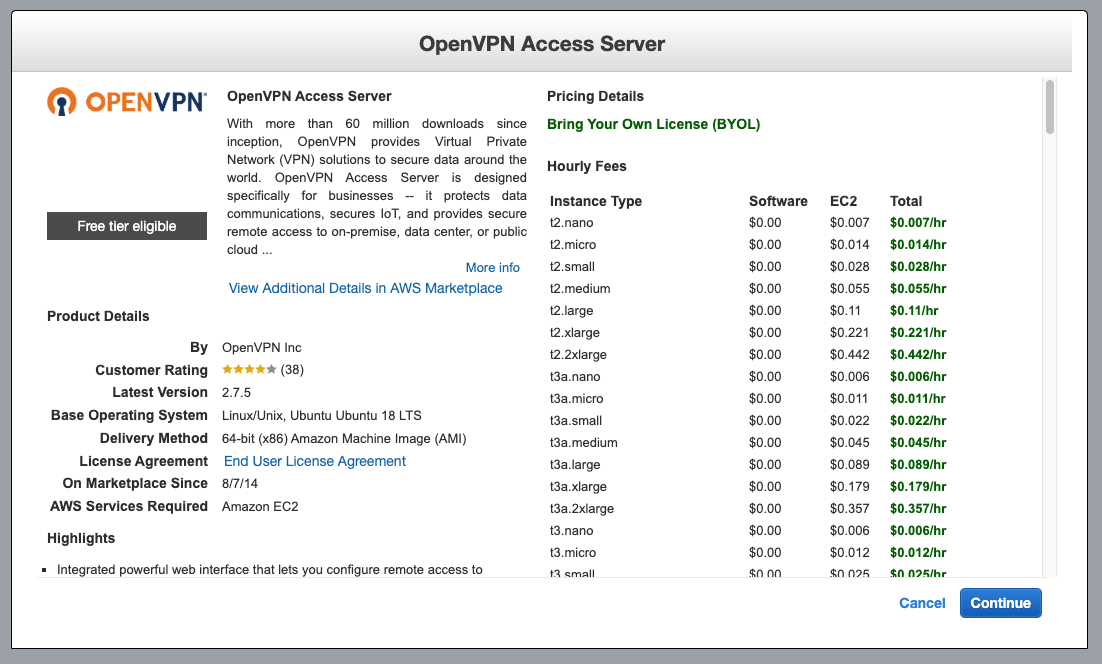
Task: Select the Bring Your Own License (BYOL) text
Action: coord(654,124)
